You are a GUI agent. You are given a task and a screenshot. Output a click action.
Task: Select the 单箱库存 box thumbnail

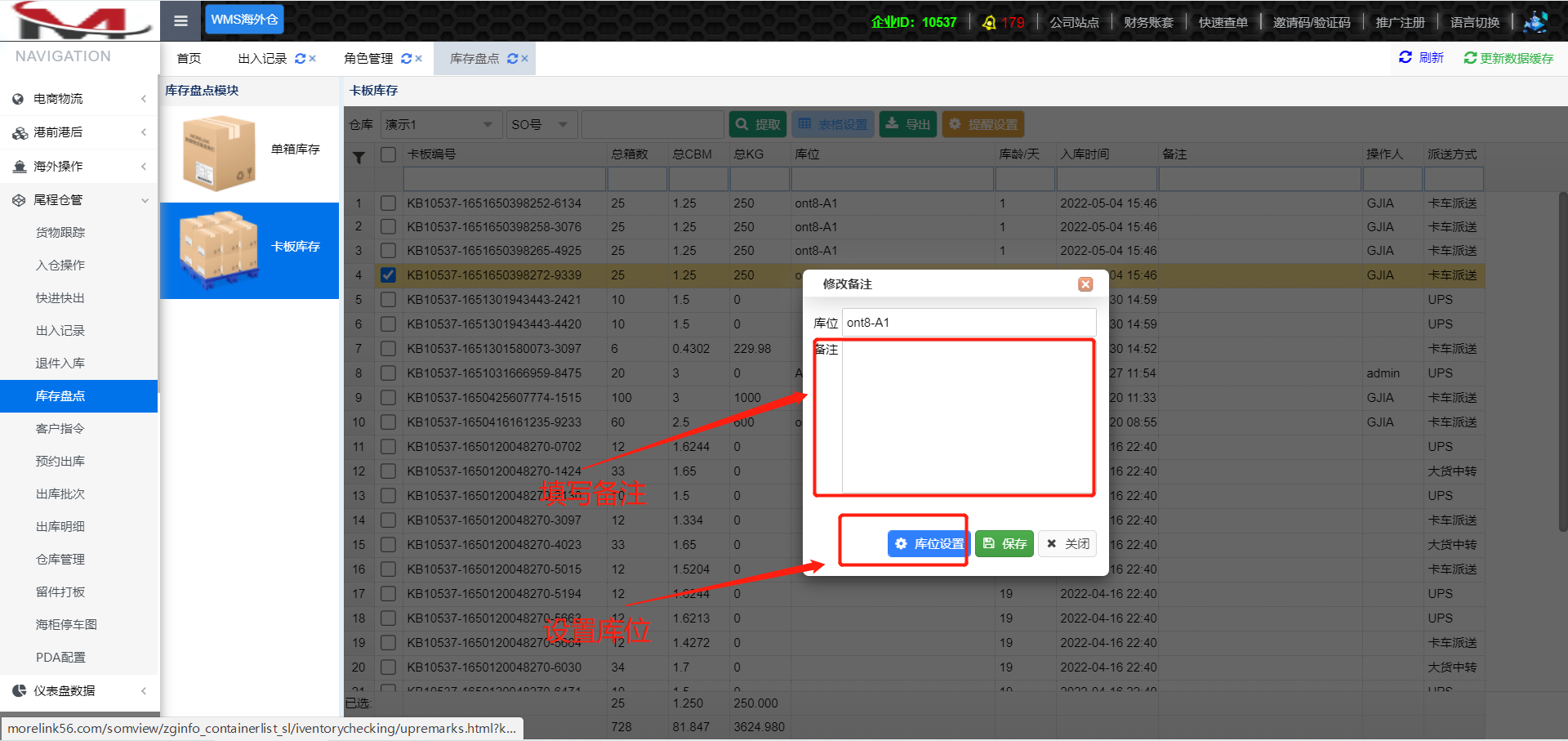219,153
